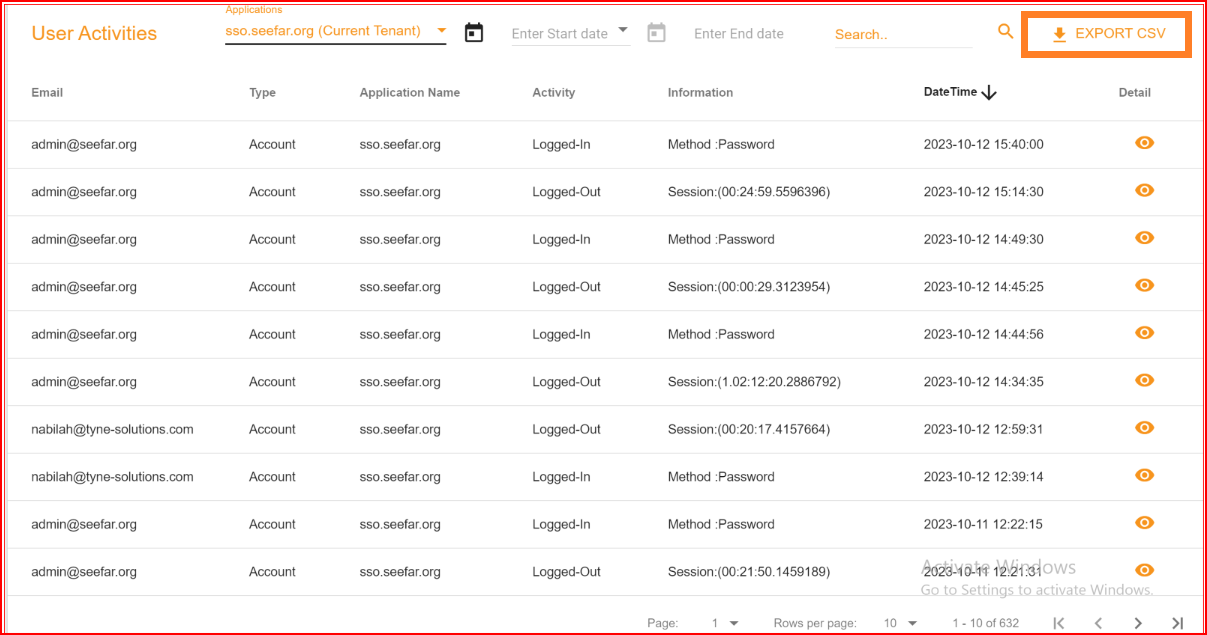Screen dimensions: 1207x635
Task: Click admin@seefar.org in the 15:40:00 row
Action: pos(84,144)
